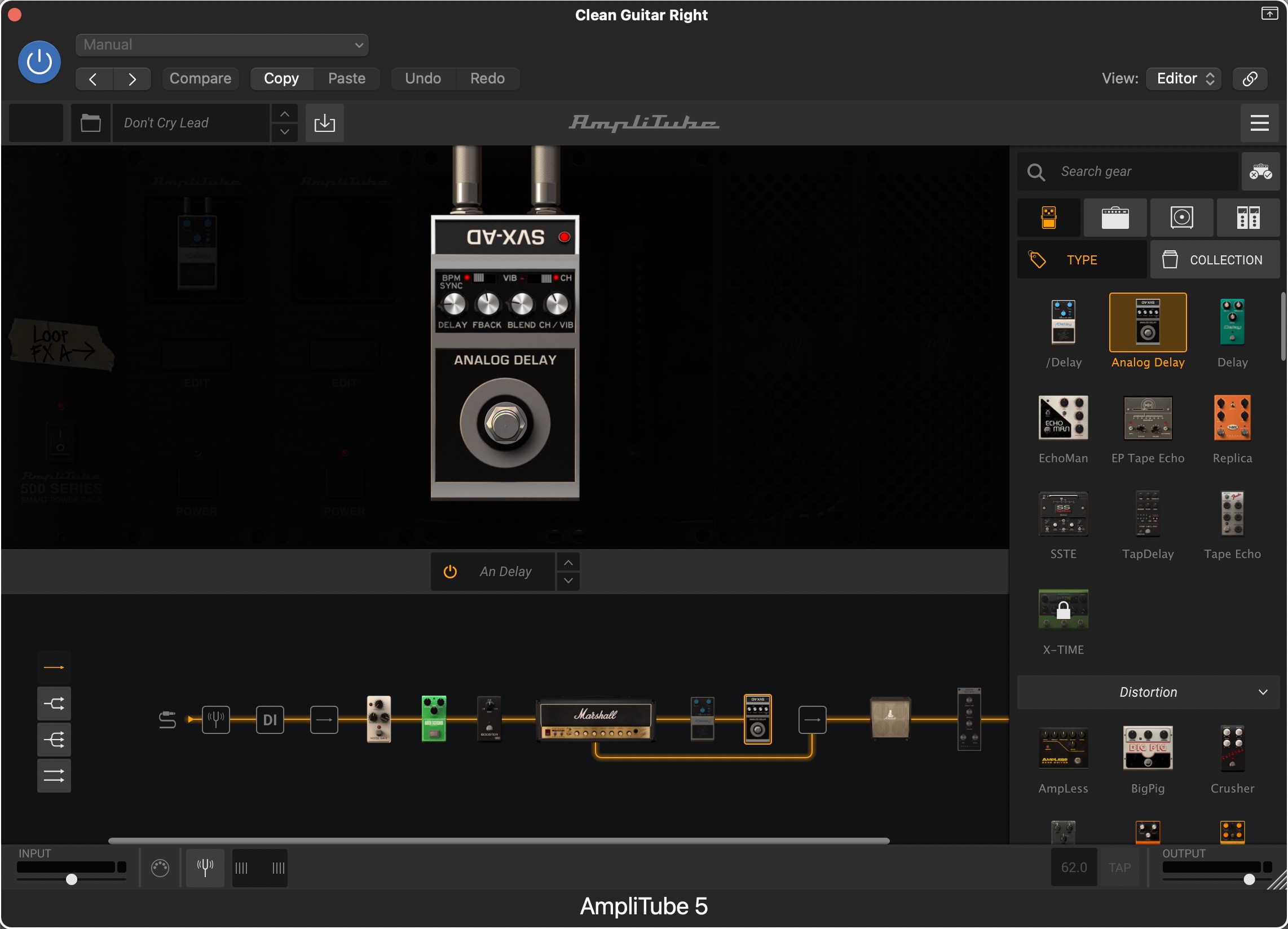This screenshot has width=1288, height=929.
Task: Step preset up above Don't Cry Lead
Action: tap(285, 114)
